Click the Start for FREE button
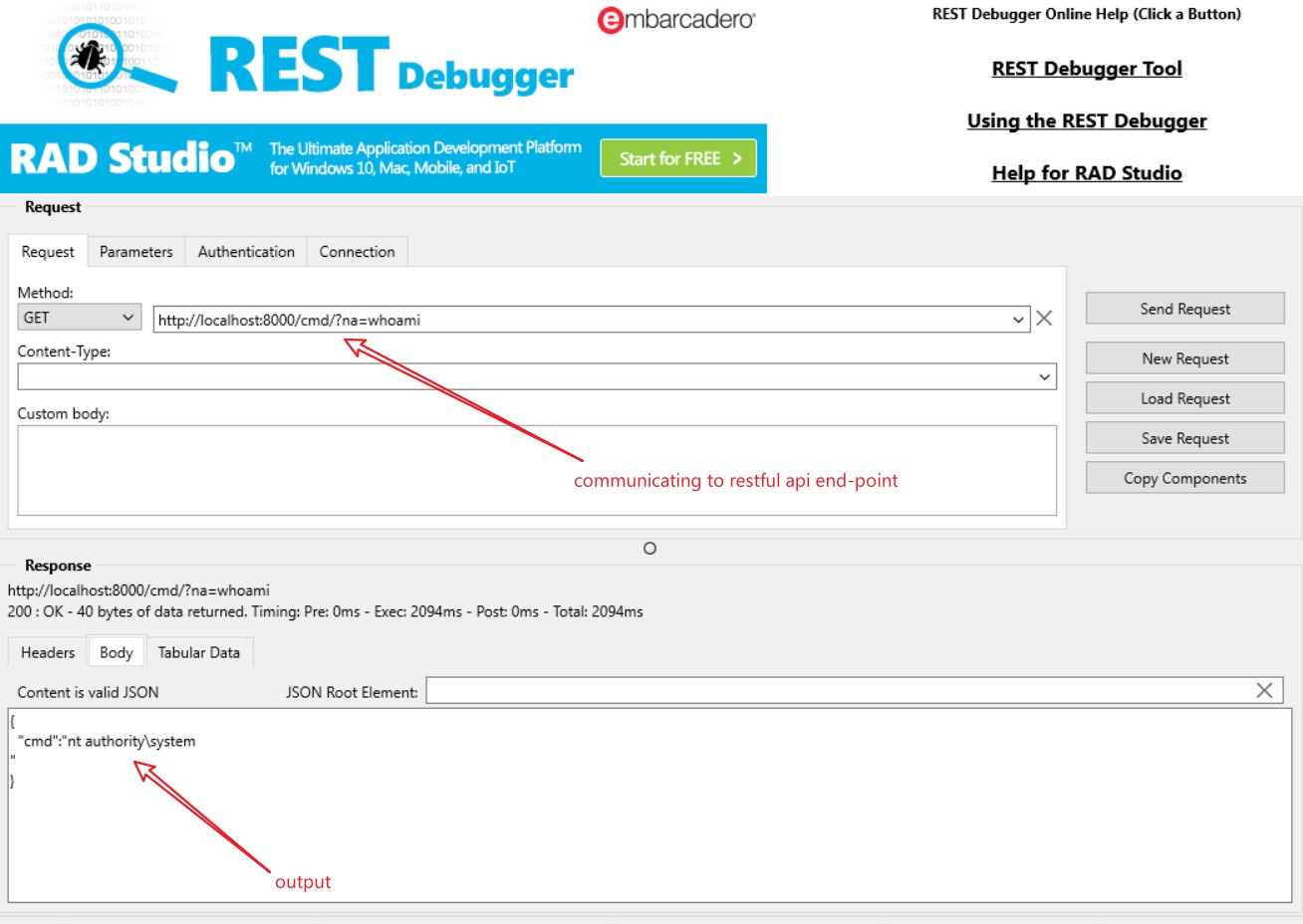 (678, 158)
